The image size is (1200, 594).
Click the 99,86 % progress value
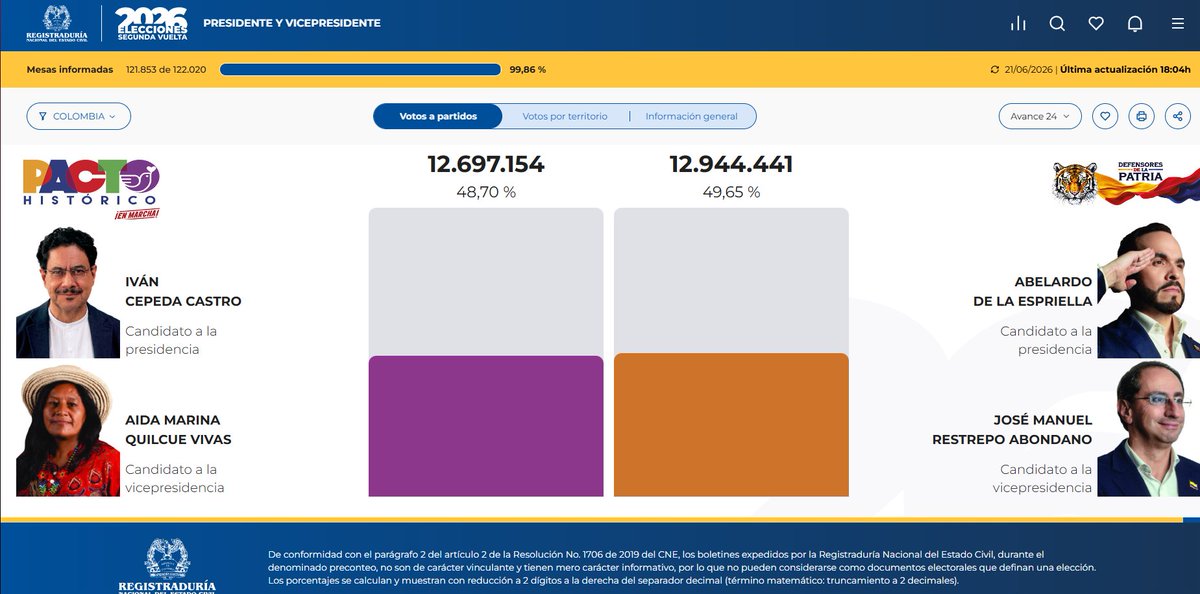528,70
